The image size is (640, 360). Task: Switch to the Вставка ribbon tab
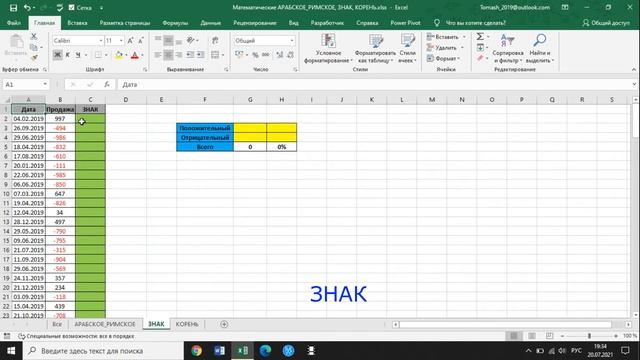(x=77, y=23)
